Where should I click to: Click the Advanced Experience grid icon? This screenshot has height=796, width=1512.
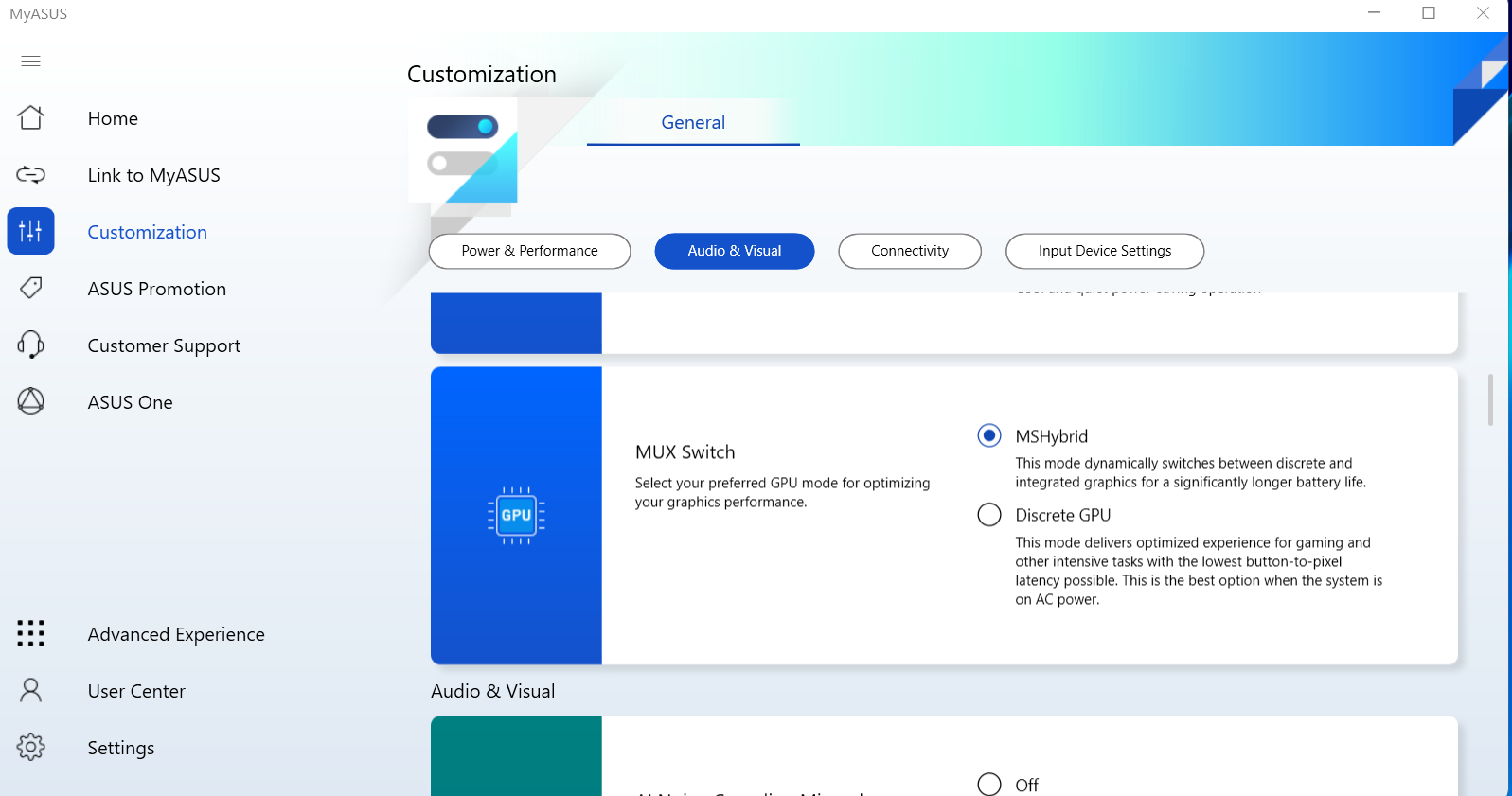click(x=30, y=633)
